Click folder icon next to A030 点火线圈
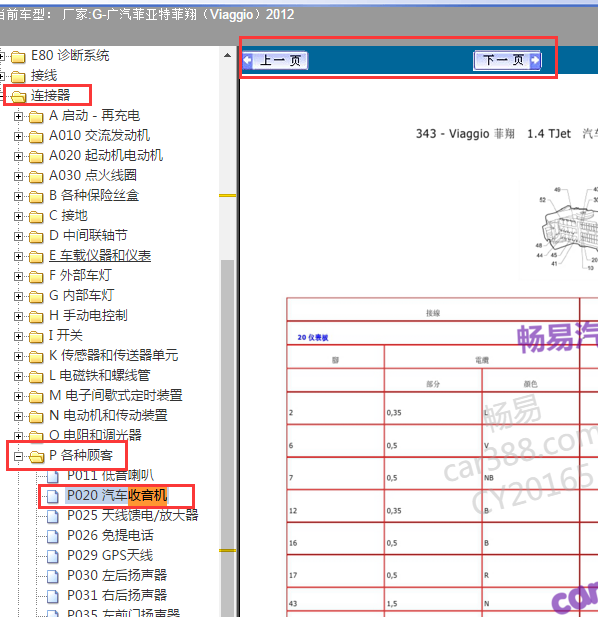Screen dimensions: 598x617 point(36,177)
